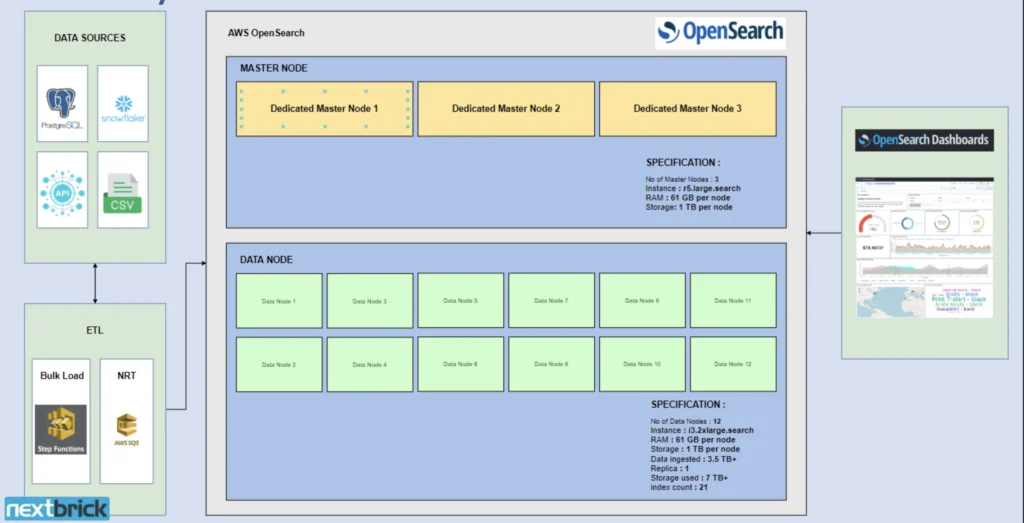Screen dimensions: 1024x523
Task: Select the CSV file icon
Action: point(124,194)
